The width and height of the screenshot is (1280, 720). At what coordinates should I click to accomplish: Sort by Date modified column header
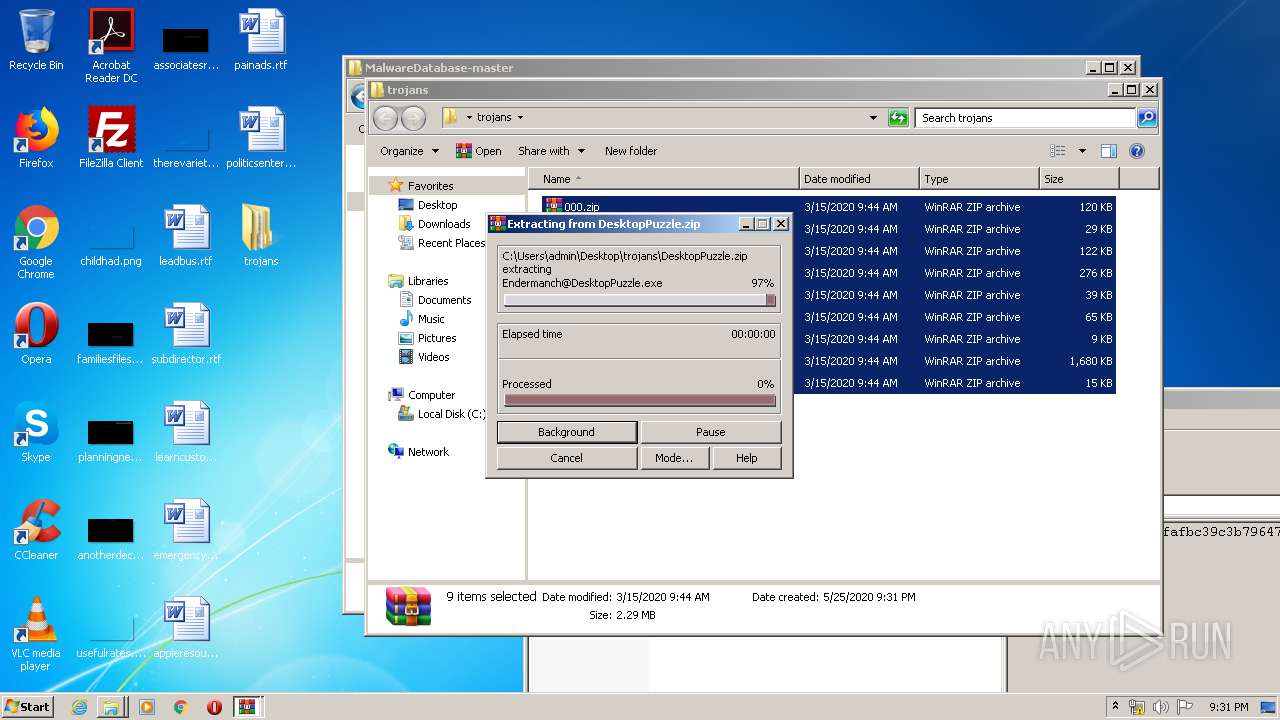tap(860, 179)
